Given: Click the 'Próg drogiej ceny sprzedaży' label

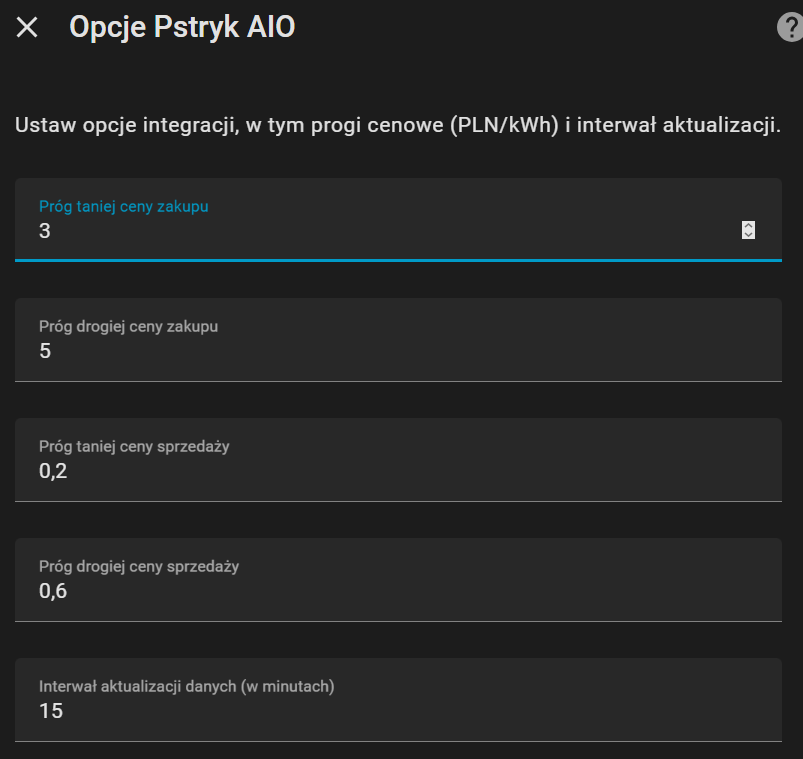Looking at the screenshot, I should tap(139, 566).
